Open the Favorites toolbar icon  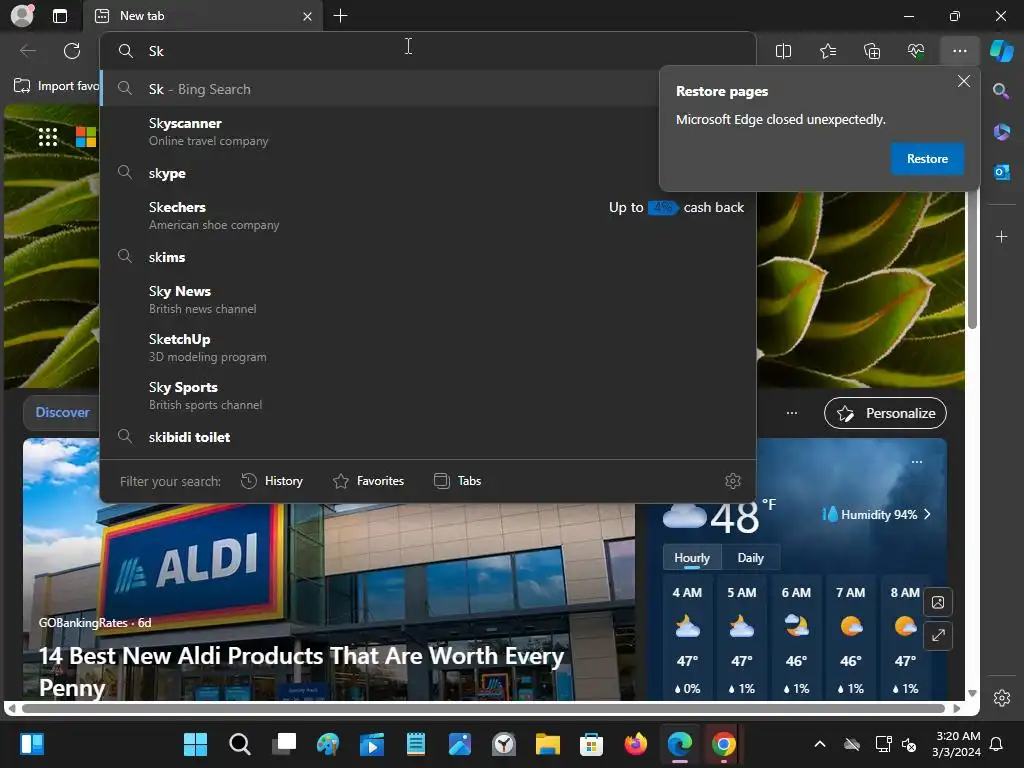coord(827,51)
